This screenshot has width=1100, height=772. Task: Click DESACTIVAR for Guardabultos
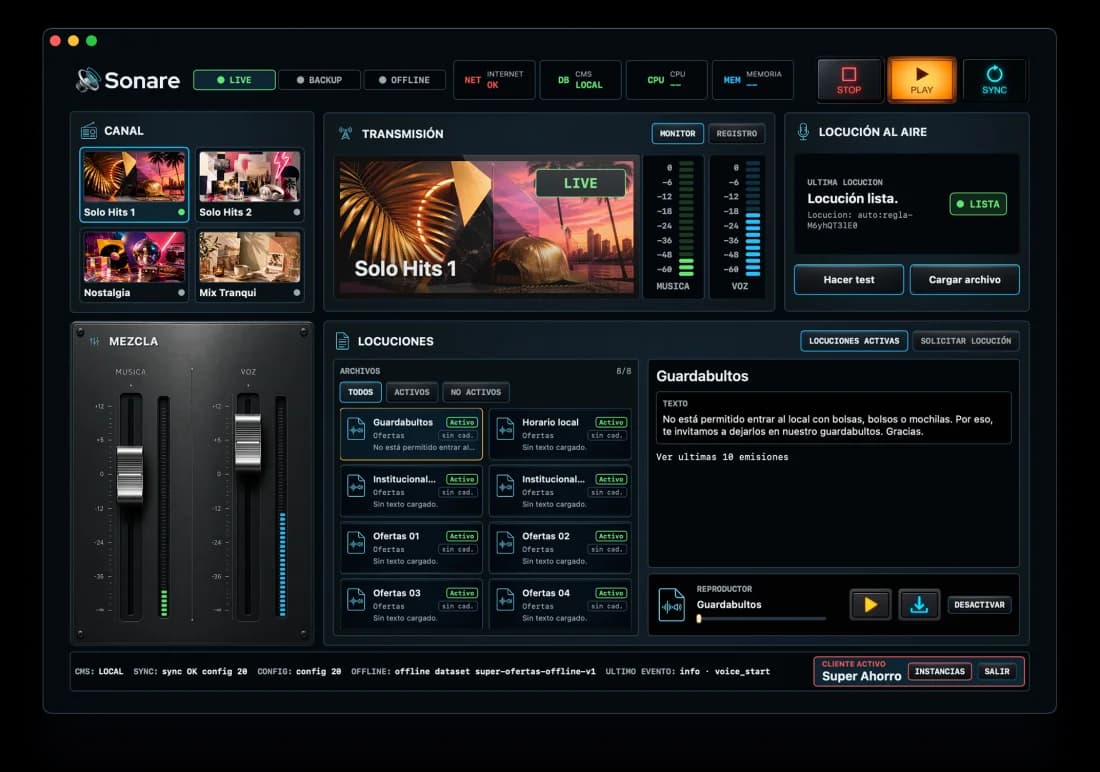tap(979, 604)
